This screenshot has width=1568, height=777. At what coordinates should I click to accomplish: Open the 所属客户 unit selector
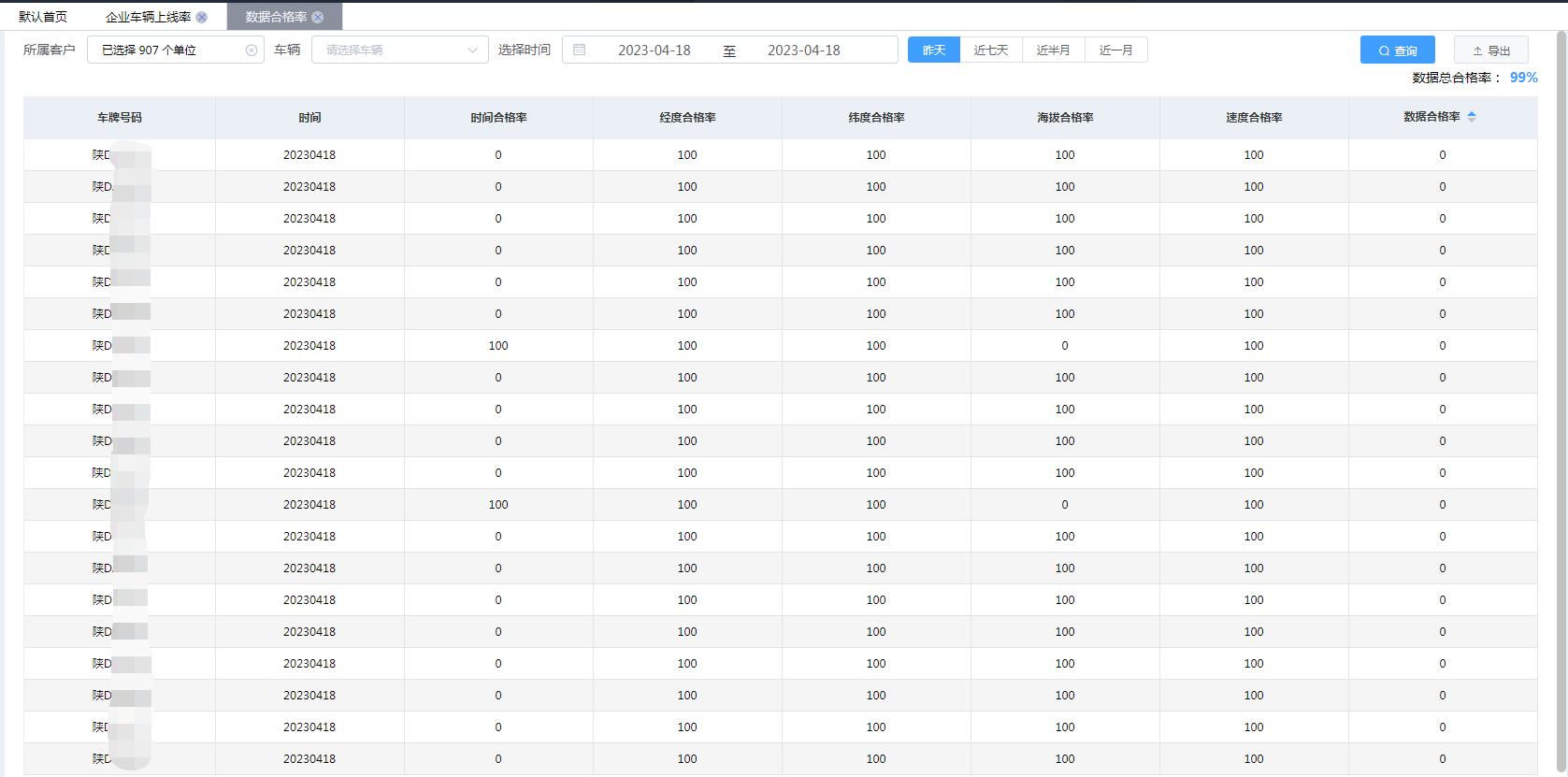click(168, 50)
